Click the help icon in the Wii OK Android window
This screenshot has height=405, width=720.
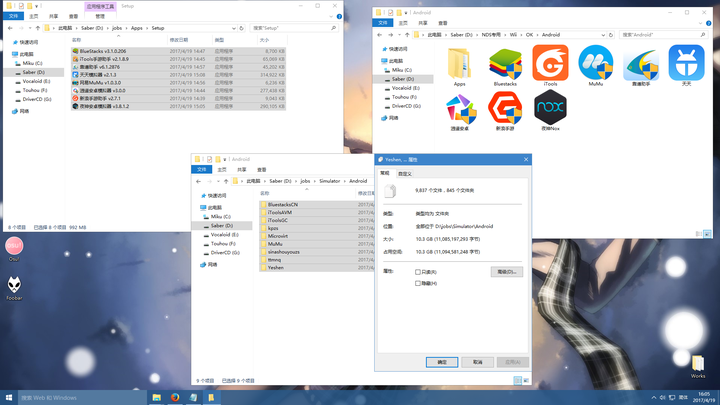(709, 23)
